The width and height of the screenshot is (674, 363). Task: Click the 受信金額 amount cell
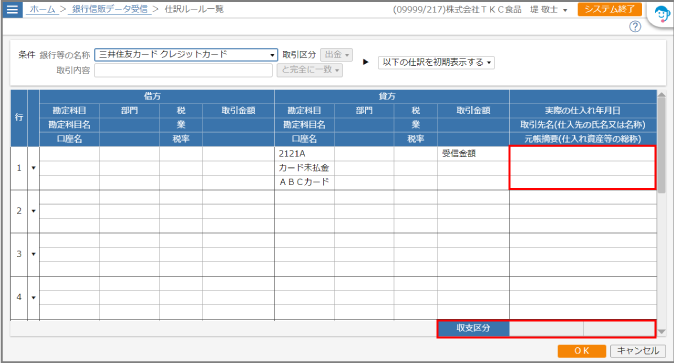[473, 154]
